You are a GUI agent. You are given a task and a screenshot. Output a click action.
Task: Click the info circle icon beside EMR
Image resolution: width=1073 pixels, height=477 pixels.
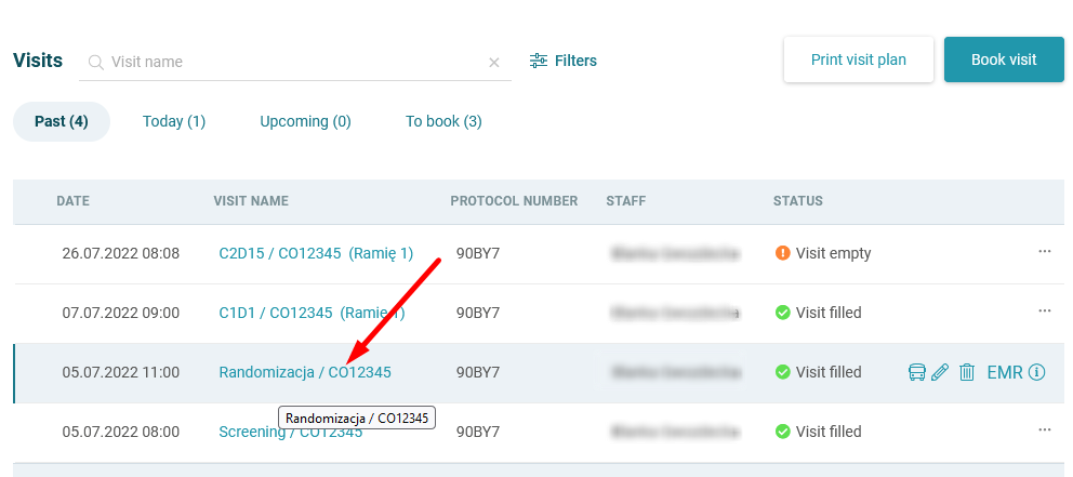pyautogui.click(x=1037, y=373)
